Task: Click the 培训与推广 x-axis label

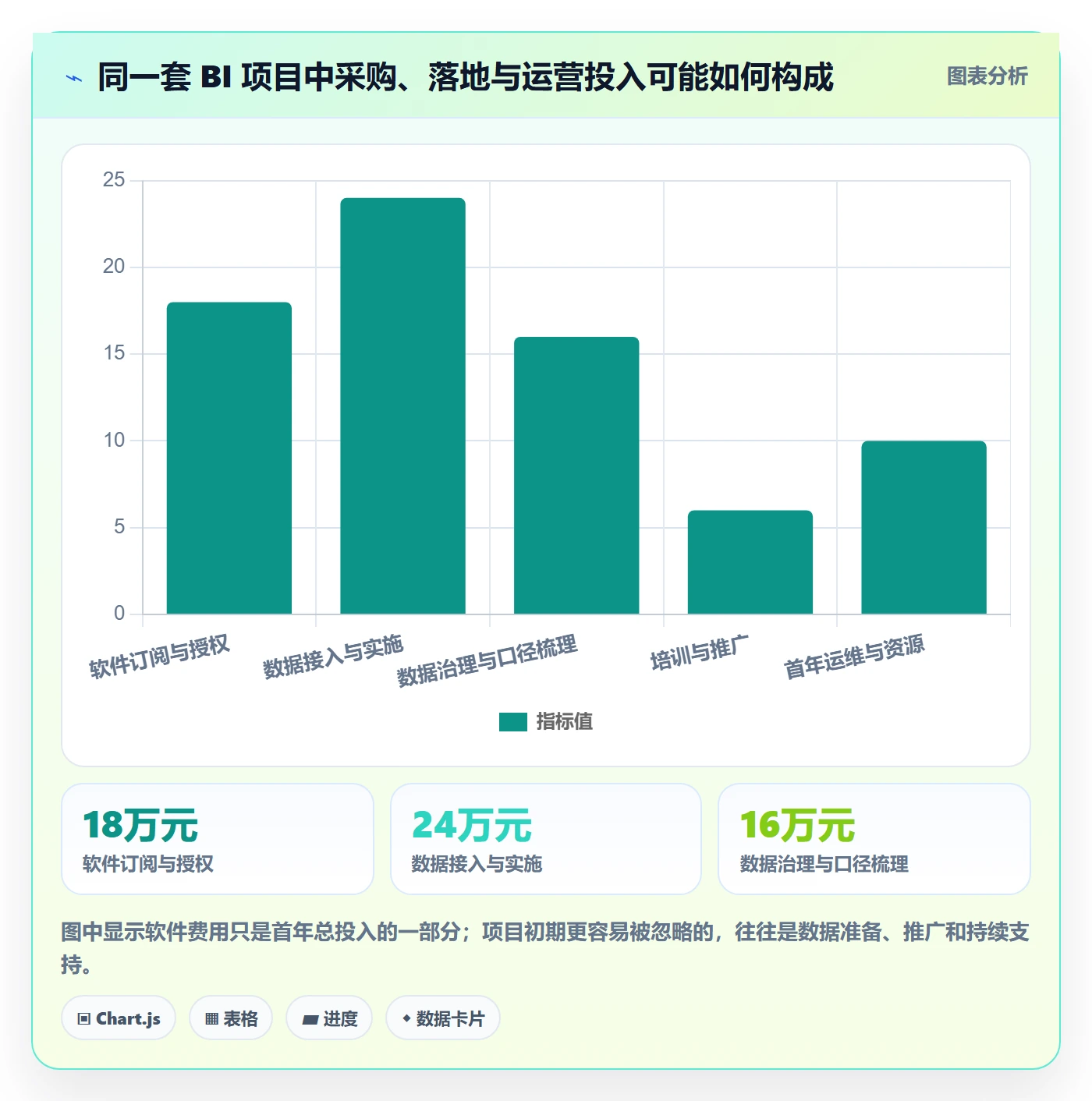Action: click(700, 653)
